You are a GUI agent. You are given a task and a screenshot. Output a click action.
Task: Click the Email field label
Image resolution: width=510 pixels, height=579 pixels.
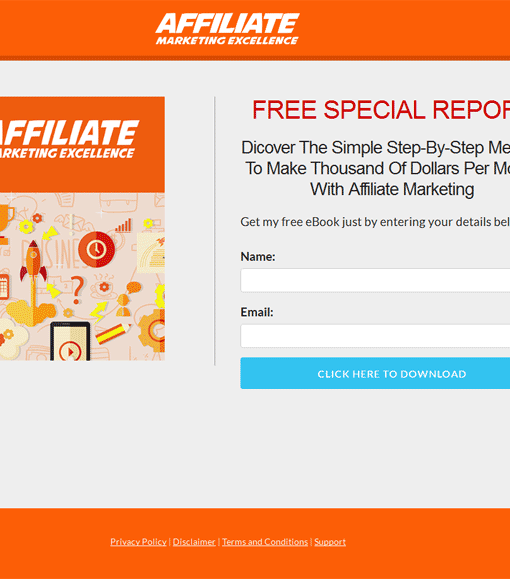point(257,312)
